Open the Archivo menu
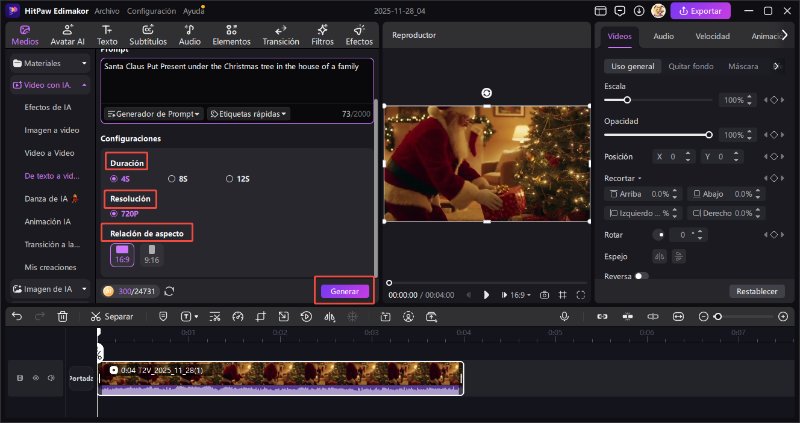This screenshot has height=423, width=800. point(107,11)
